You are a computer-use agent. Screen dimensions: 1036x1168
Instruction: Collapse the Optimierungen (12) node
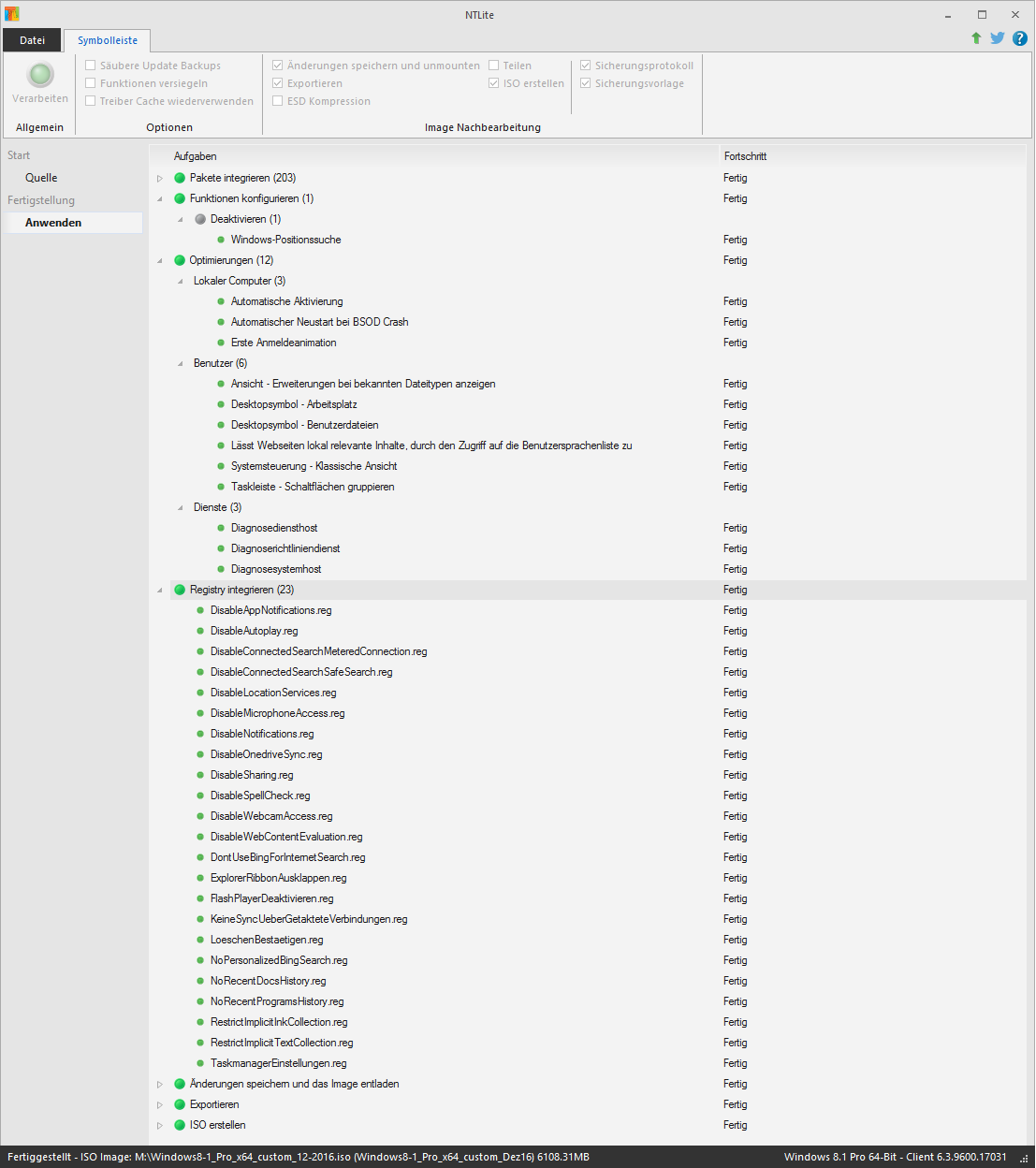160,260
